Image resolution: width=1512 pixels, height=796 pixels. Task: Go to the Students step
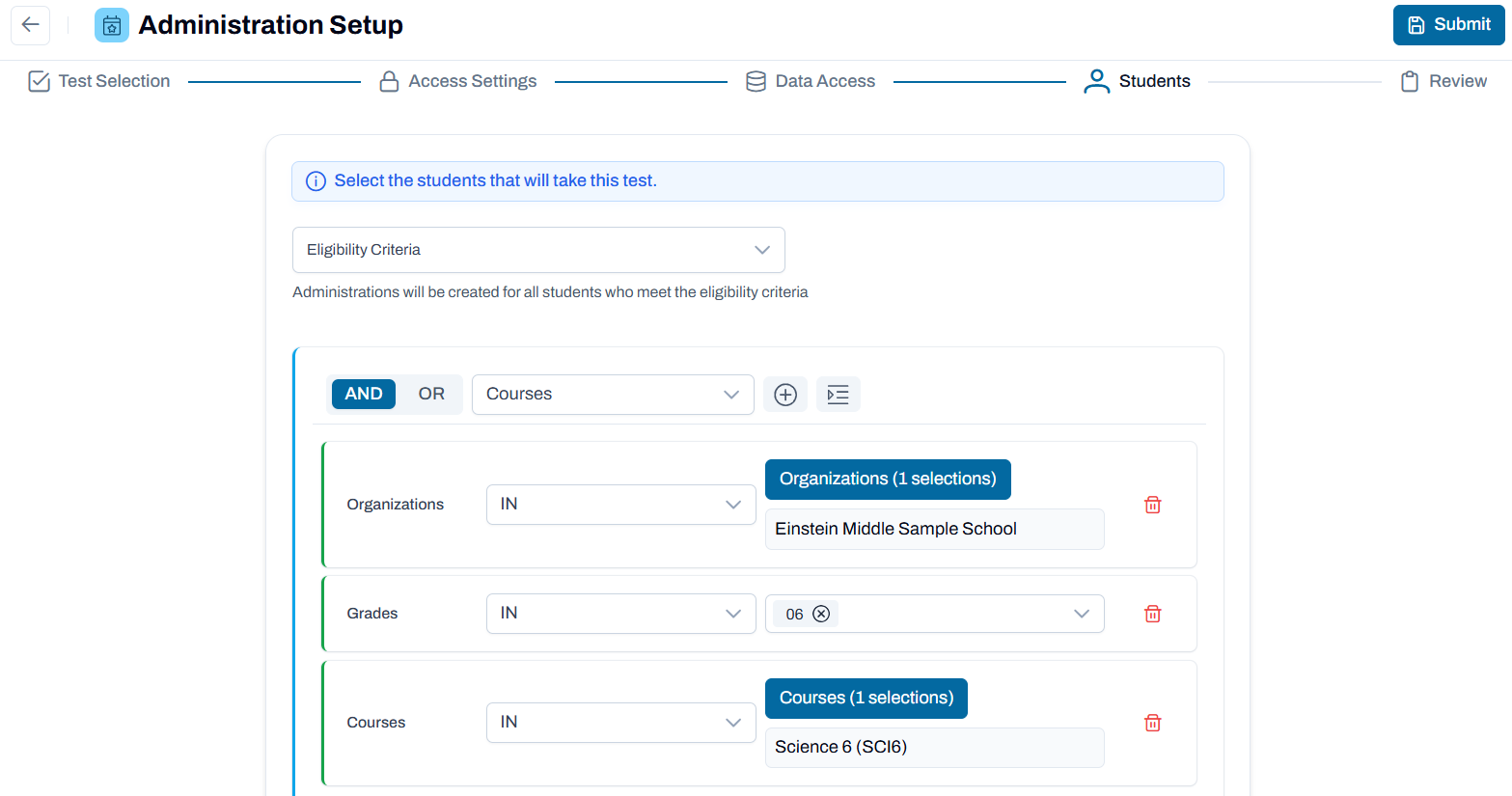point(1137,81)
